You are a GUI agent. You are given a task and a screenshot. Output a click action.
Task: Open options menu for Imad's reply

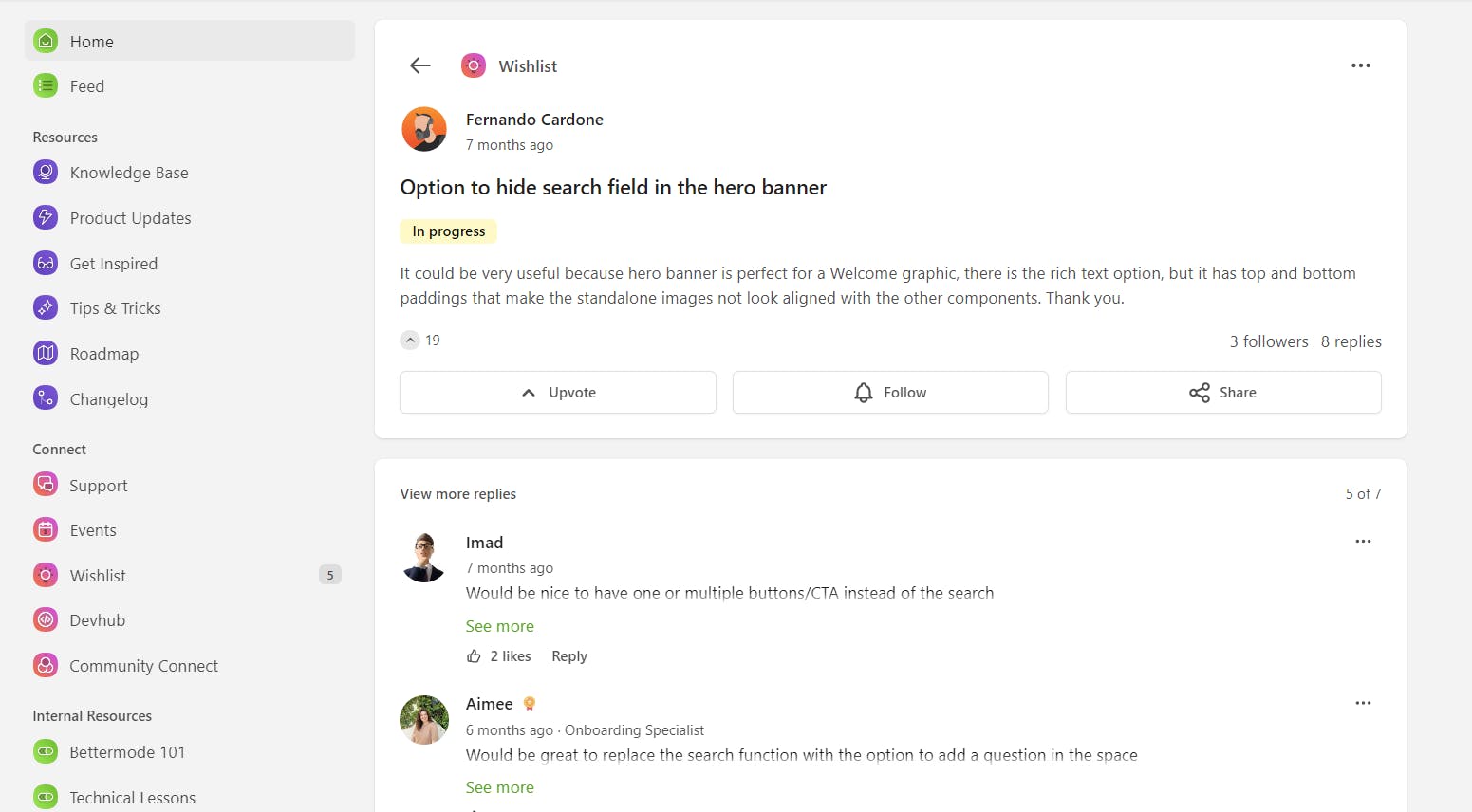point(1363,542)
